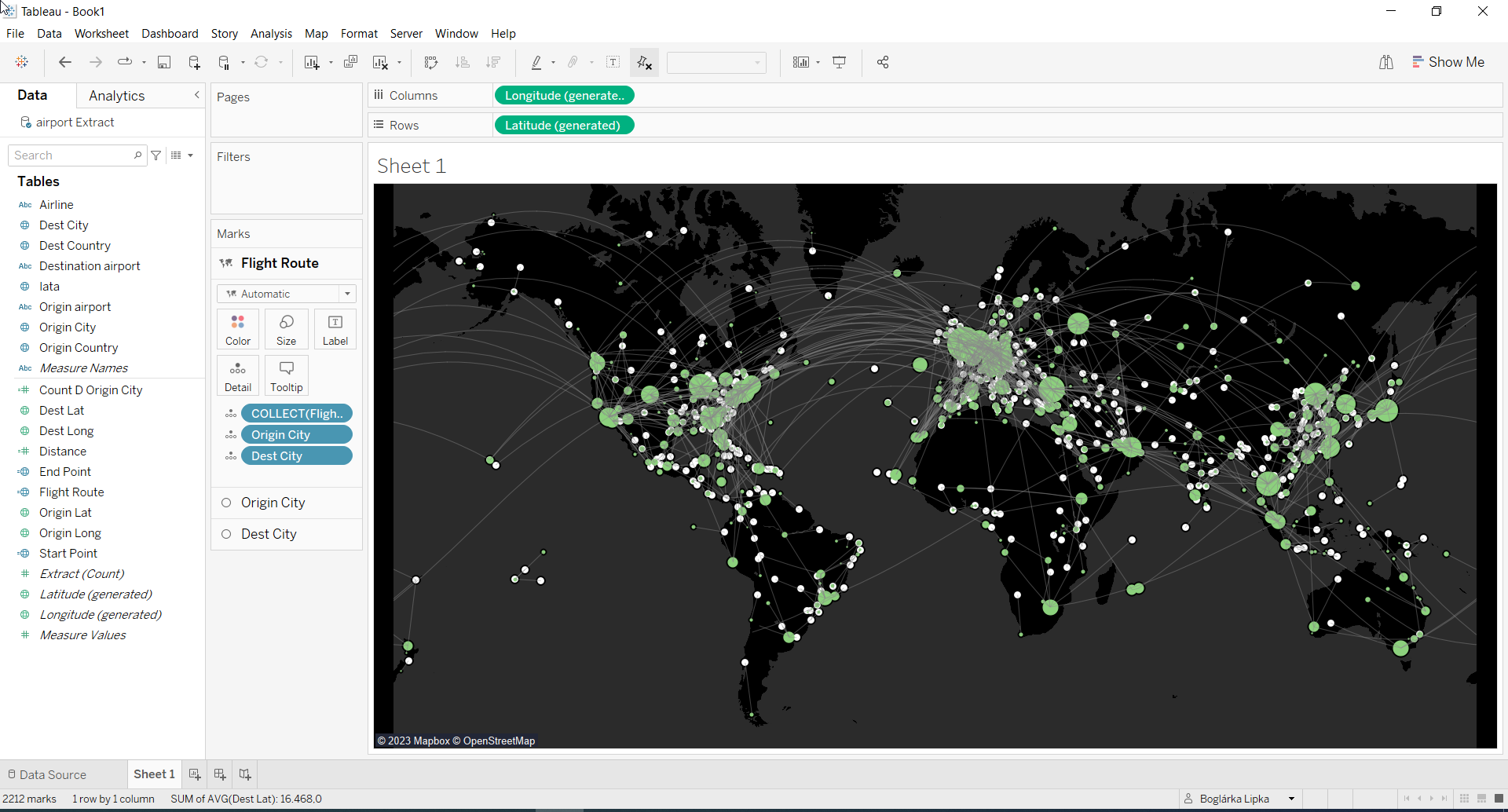Toggle the Fix Axes pin button
This screenshot has width=1508, height=812.
click(x=644, y=63)
